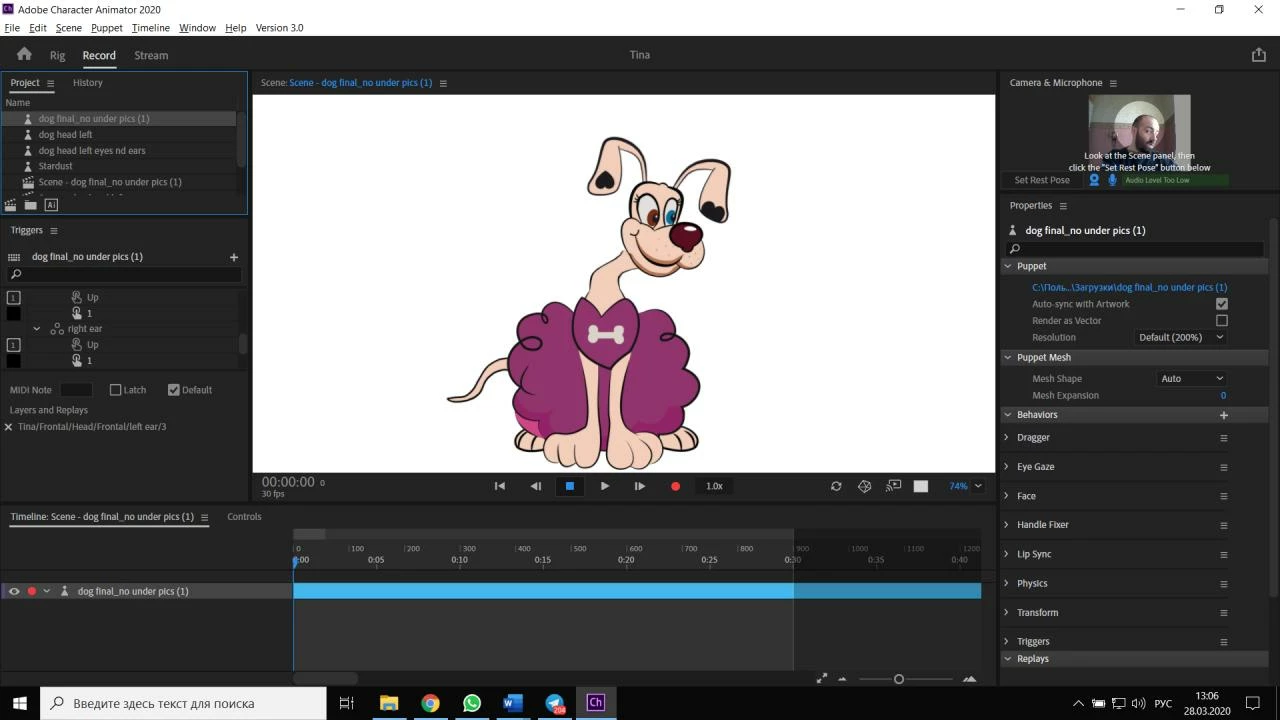The height and width of the screenshot is (720, 1280).
Task: Click the add trigger plus icon
Action: coord(234,257)
